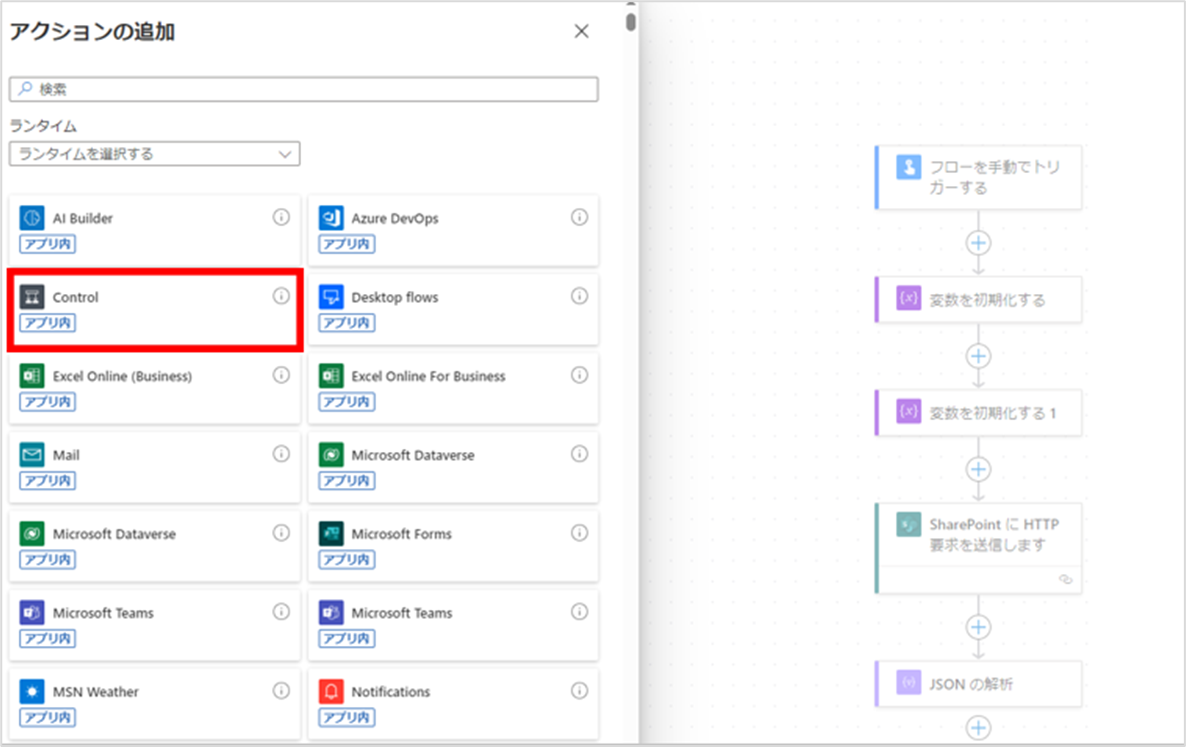Screen dimensions: 1186x747
Task: View info icon for Desktop flows
Action: (579, 296)
